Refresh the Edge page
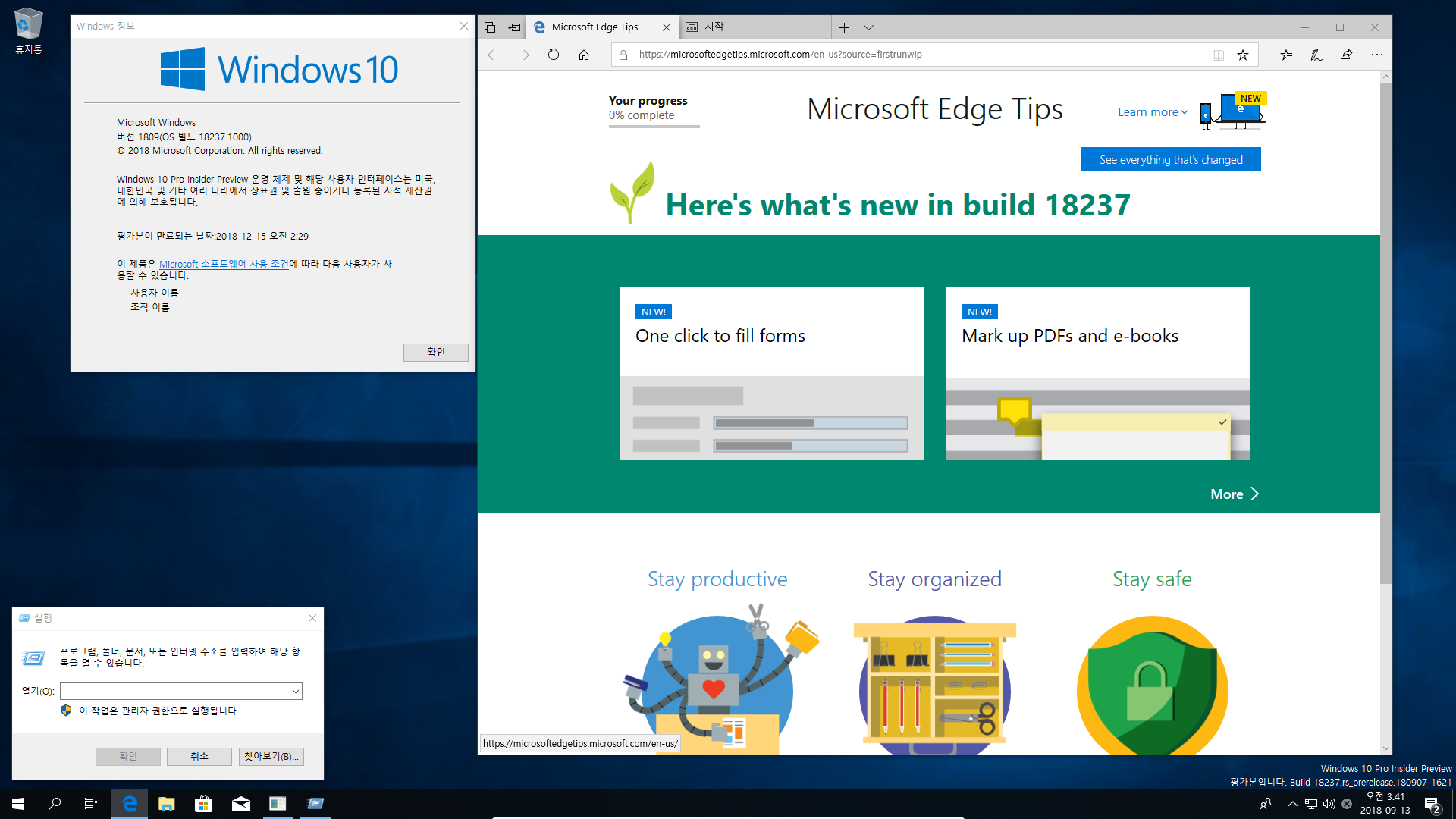Viewport: 1456px width, 819px height. [554, 55]
